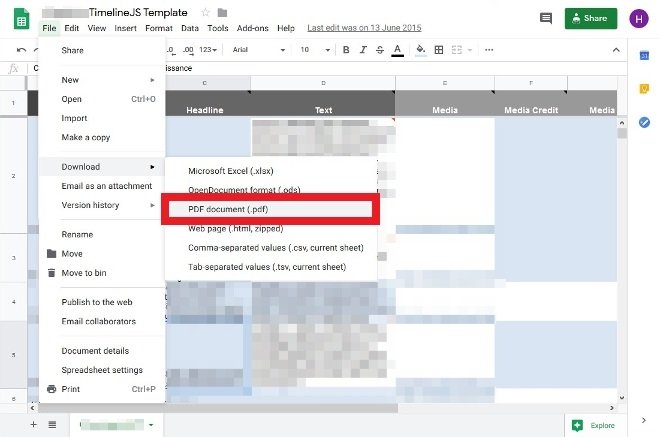The height and width of the screenshot is (437, 660).
Task: Open the Arial font dropdown
Action: (x=258, y=50)
